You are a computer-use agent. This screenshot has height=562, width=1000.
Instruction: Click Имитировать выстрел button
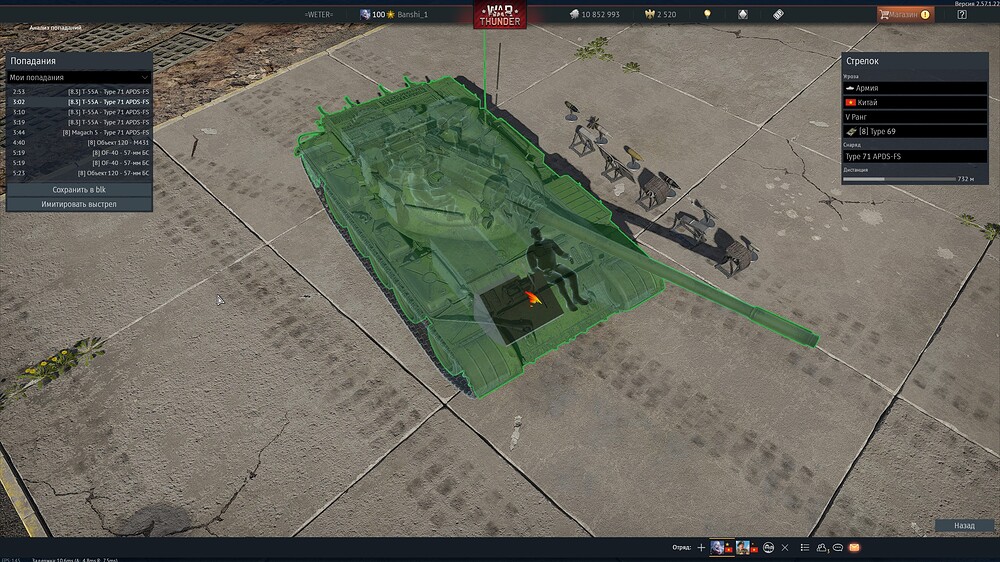pos(79,204)
